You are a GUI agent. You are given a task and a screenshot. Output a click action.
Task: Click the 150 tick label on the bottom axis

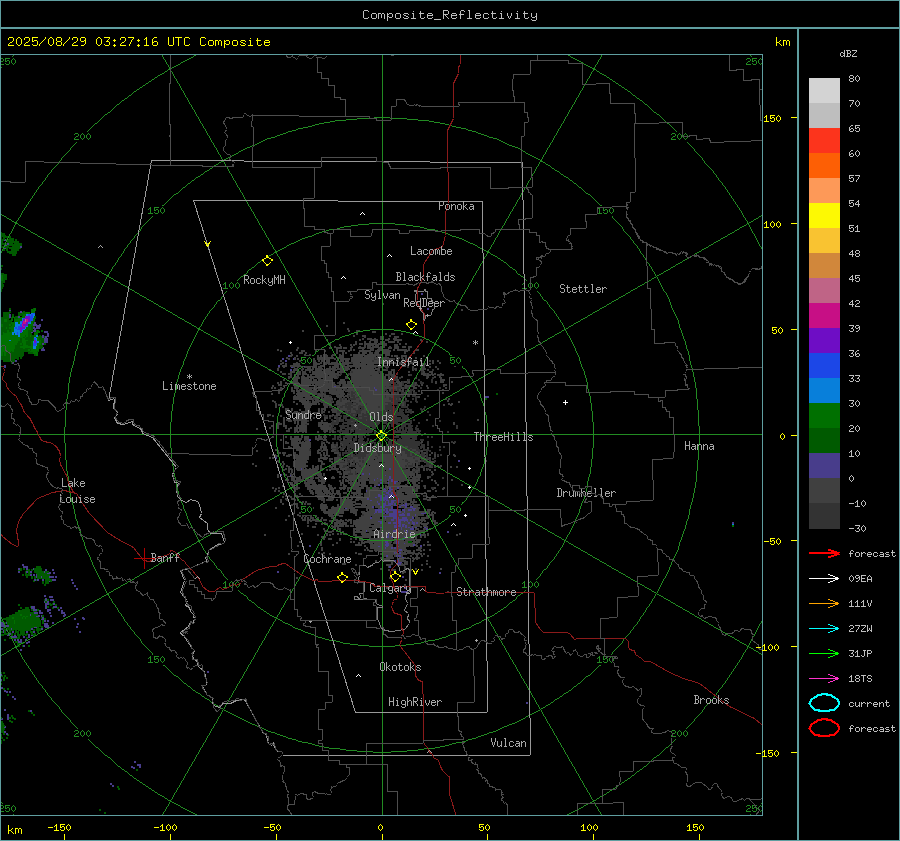[695, 827]
